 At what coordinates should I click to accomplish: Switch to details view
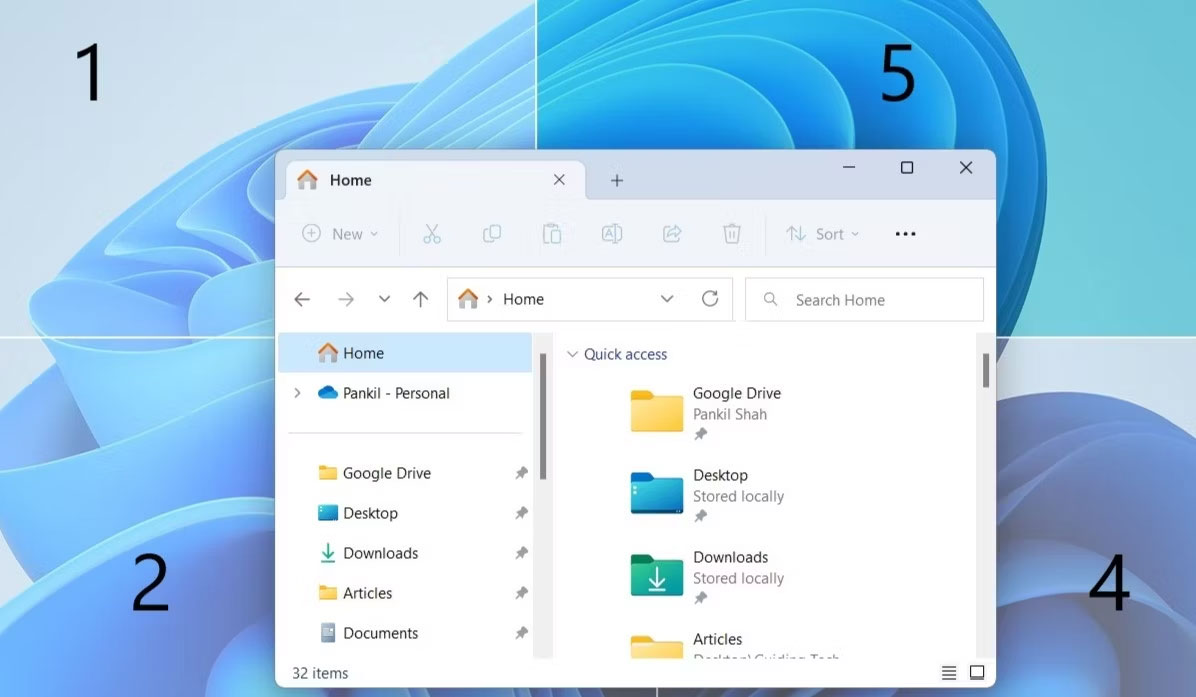pyautogui.click(x=947, y=672)
